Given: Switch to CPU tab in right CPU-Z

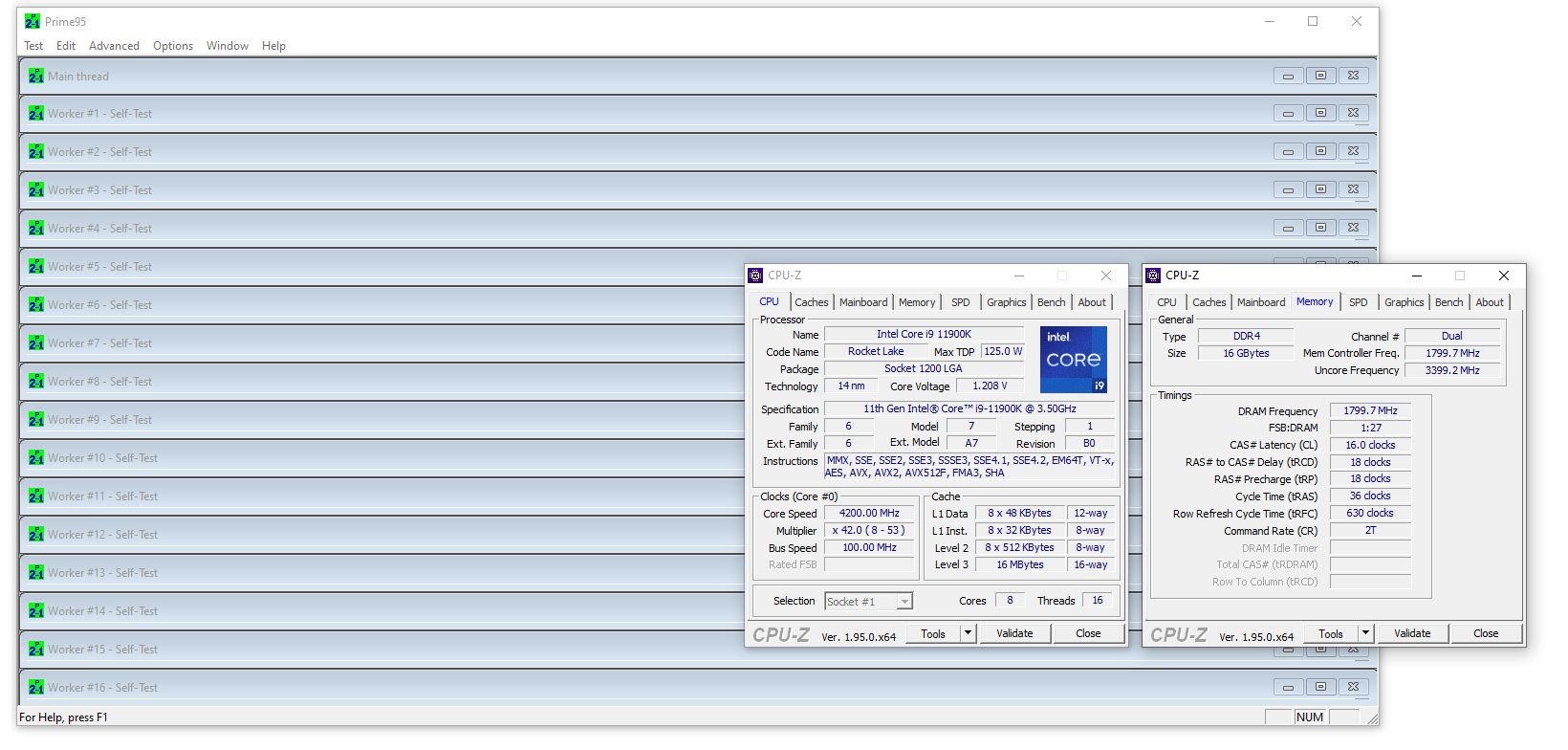Looking at the screenshot, I should [1167, 302].
